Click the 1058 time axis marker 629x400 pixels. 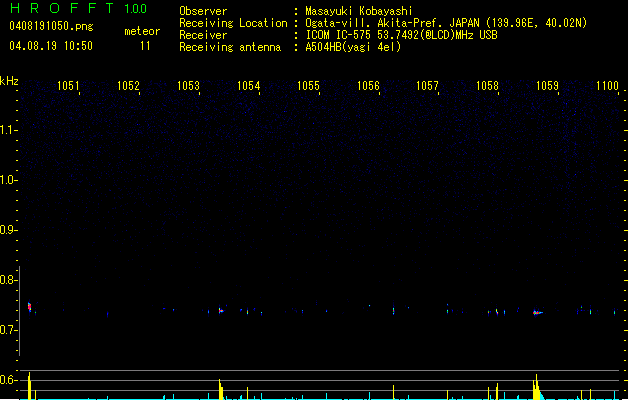[487, 85]
